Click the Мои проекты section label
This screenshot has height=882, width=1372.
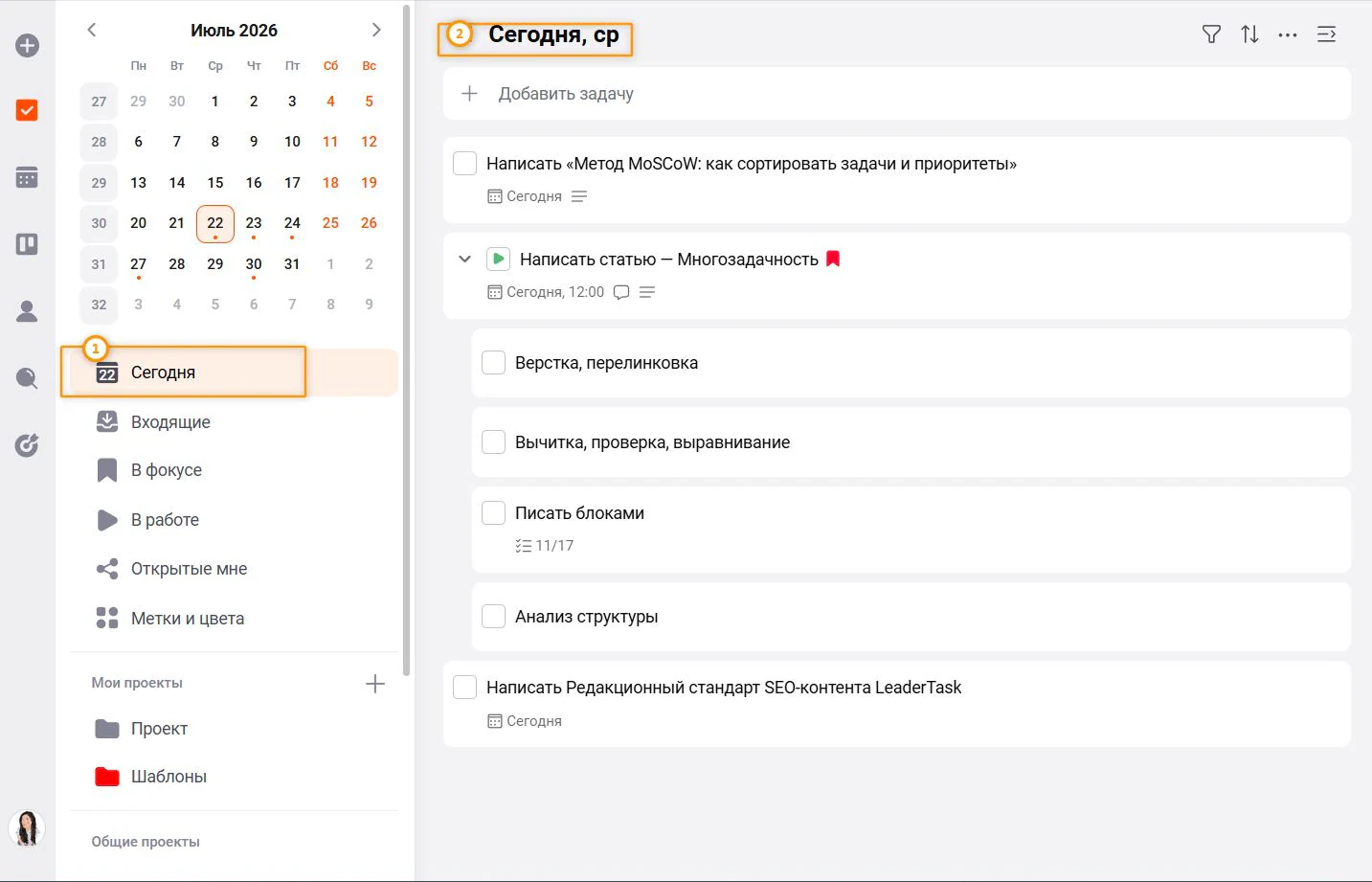pyautogui.click(x=137, y=683)
